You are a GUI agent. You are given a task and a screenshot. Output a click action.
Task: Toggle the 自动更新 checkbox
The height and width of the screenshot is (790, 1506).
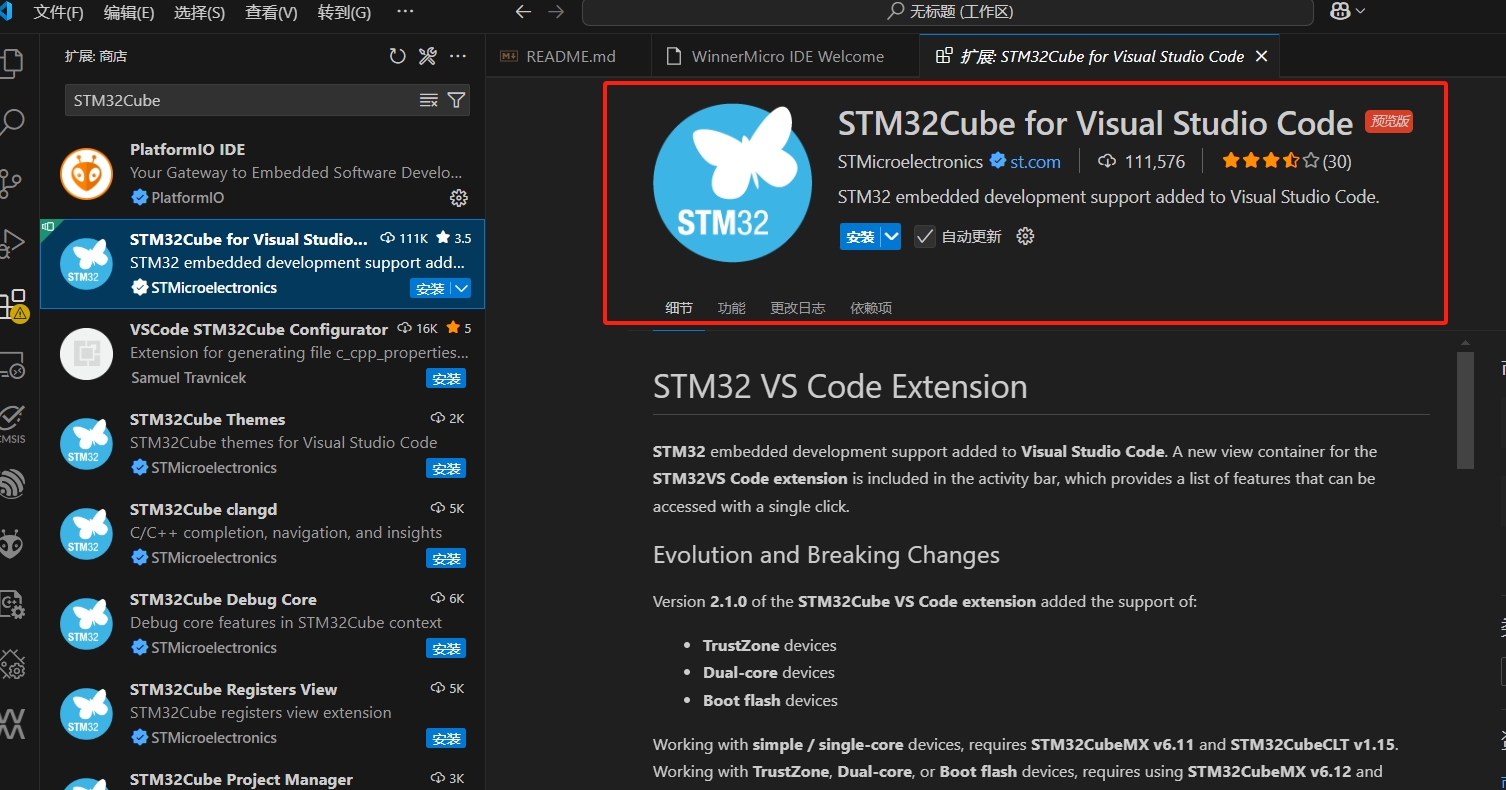pos(925,237)
